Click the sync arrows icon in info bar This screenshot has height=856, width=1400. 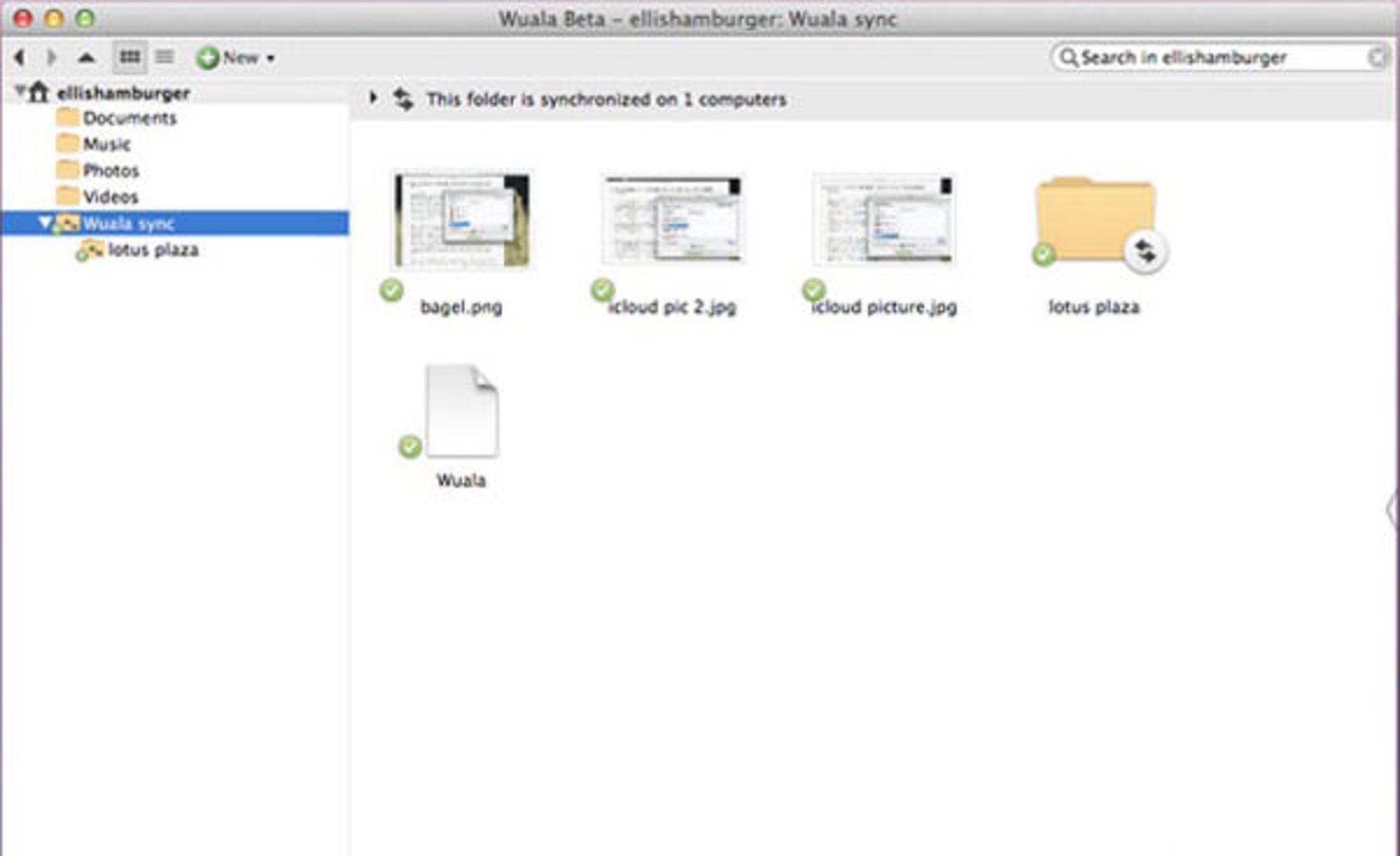[x=403, y=98]
